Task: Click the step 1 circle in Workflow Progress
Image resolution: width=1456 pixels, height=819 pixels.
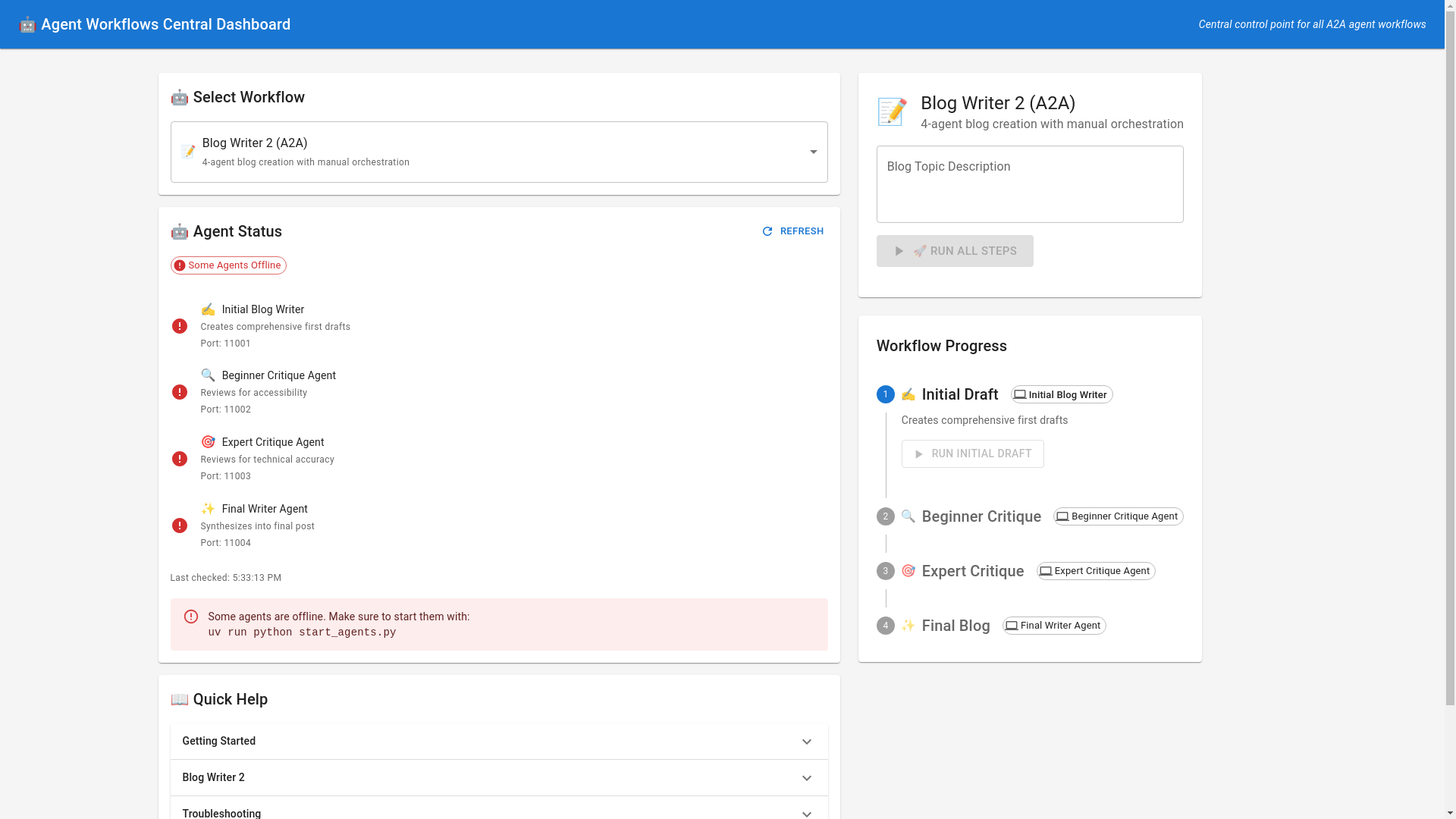Action: pyautogui.click(x=886, y=394)
